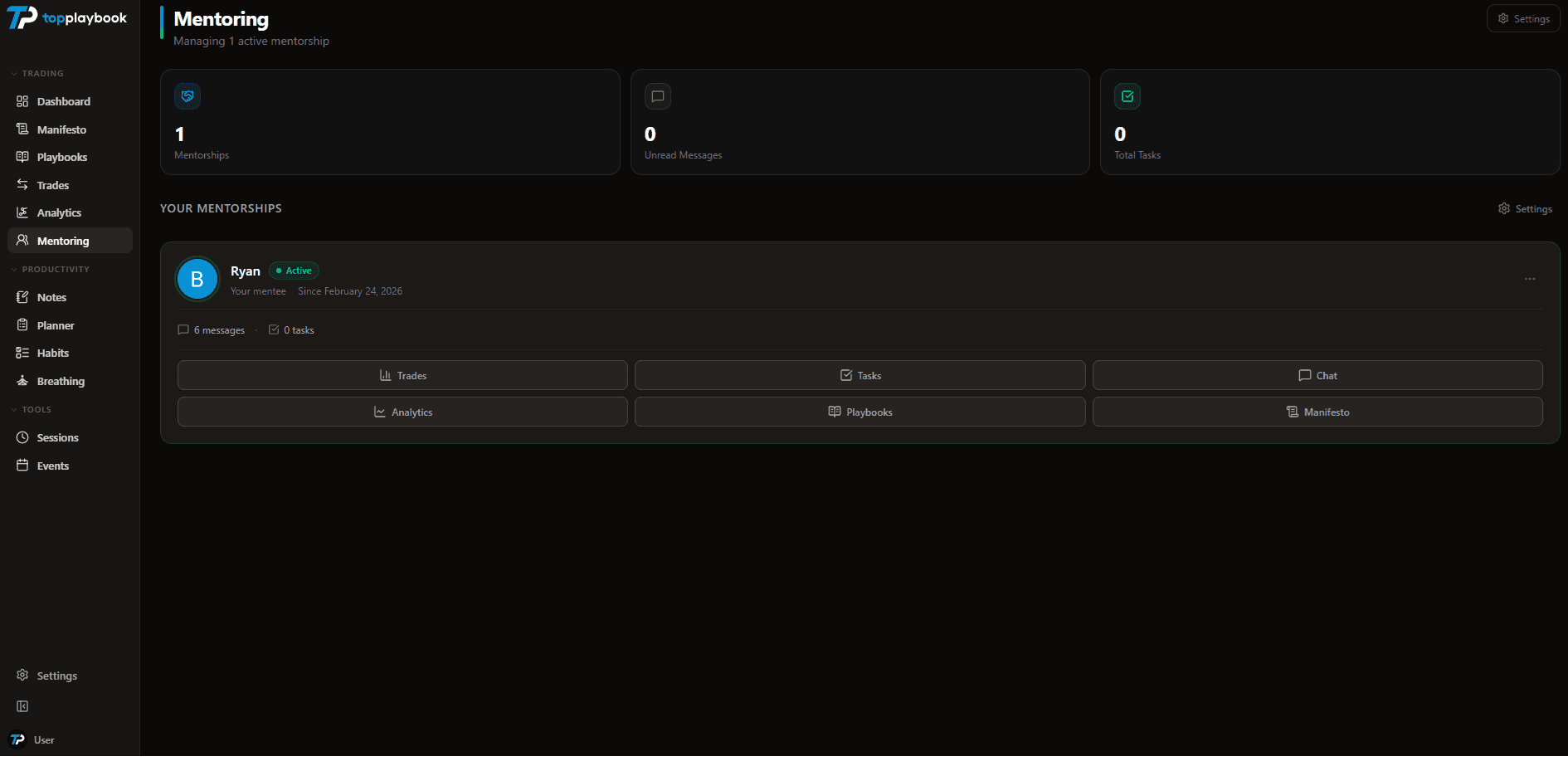Collapse the PRODUCTIVITY sidebar section

tap(51, 269)
